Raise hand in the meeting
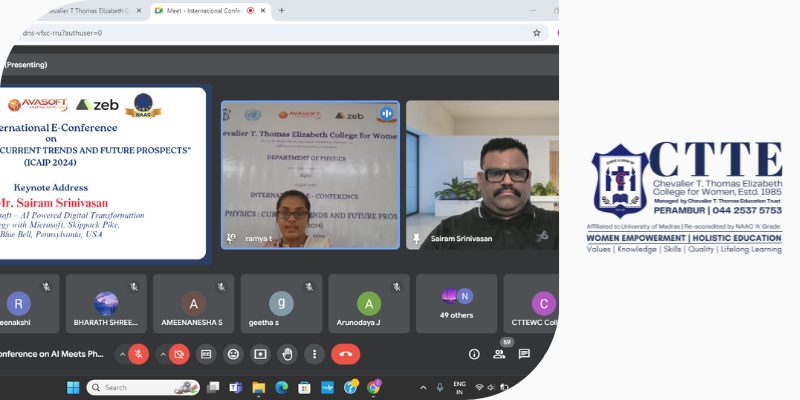Screen dimensions: 800x400 (287, 354)
